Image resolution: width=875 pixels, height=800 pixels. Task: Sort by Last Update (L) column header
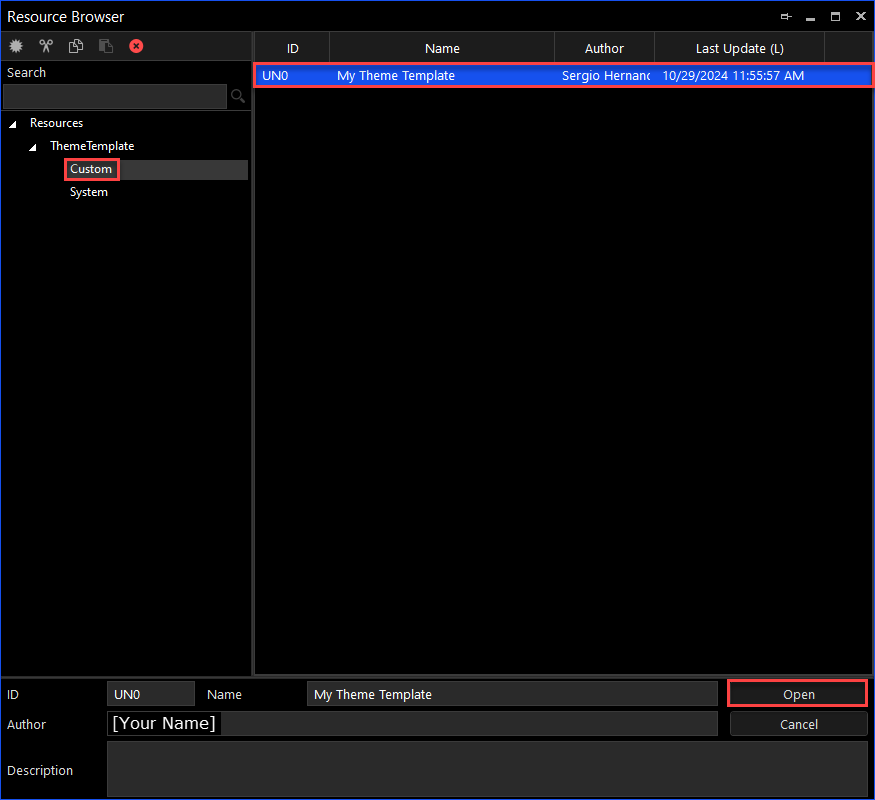(739, 49)
